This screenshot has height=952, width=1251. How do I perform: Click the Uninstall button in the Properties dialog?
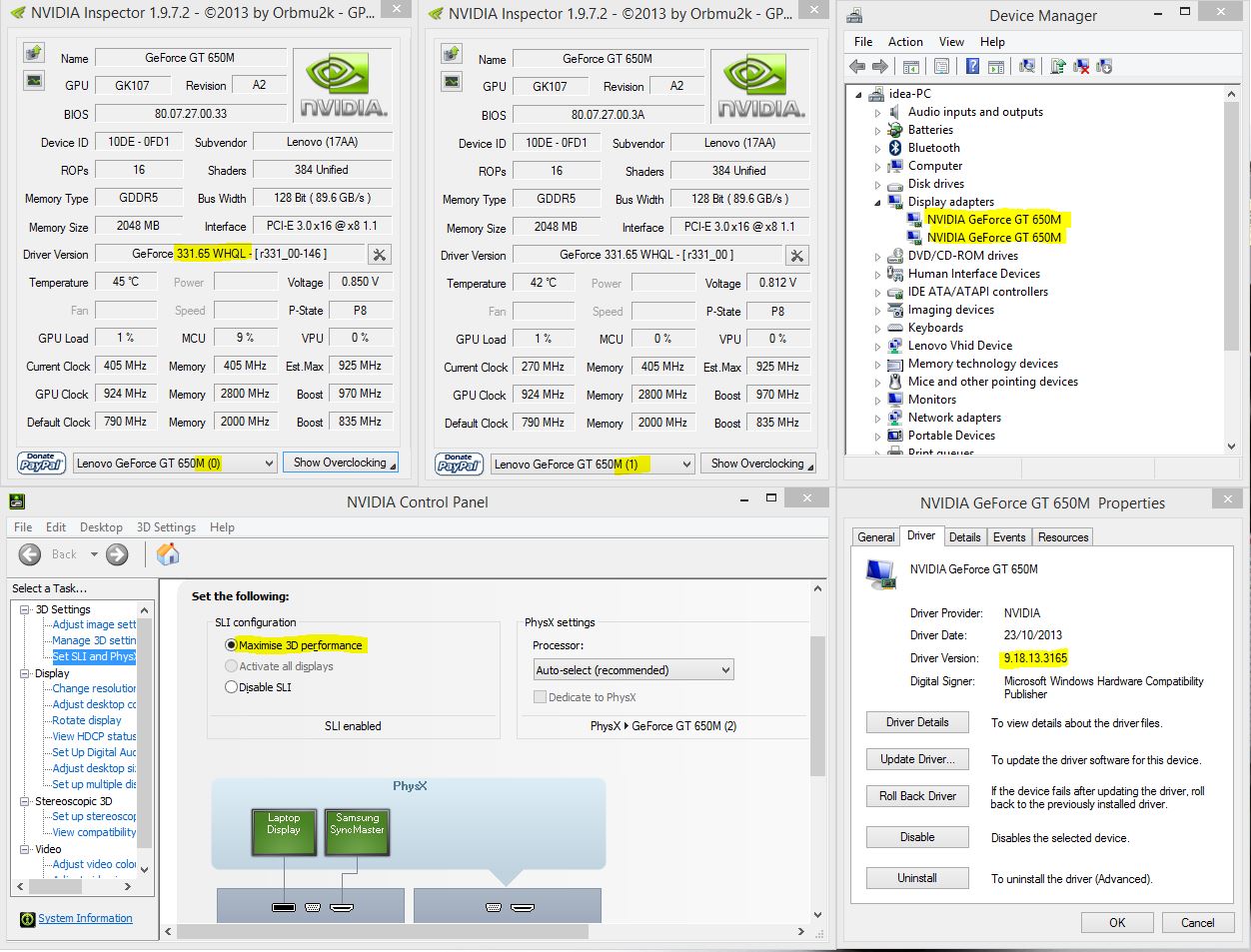pyautogui.click(x=917, y=878)
